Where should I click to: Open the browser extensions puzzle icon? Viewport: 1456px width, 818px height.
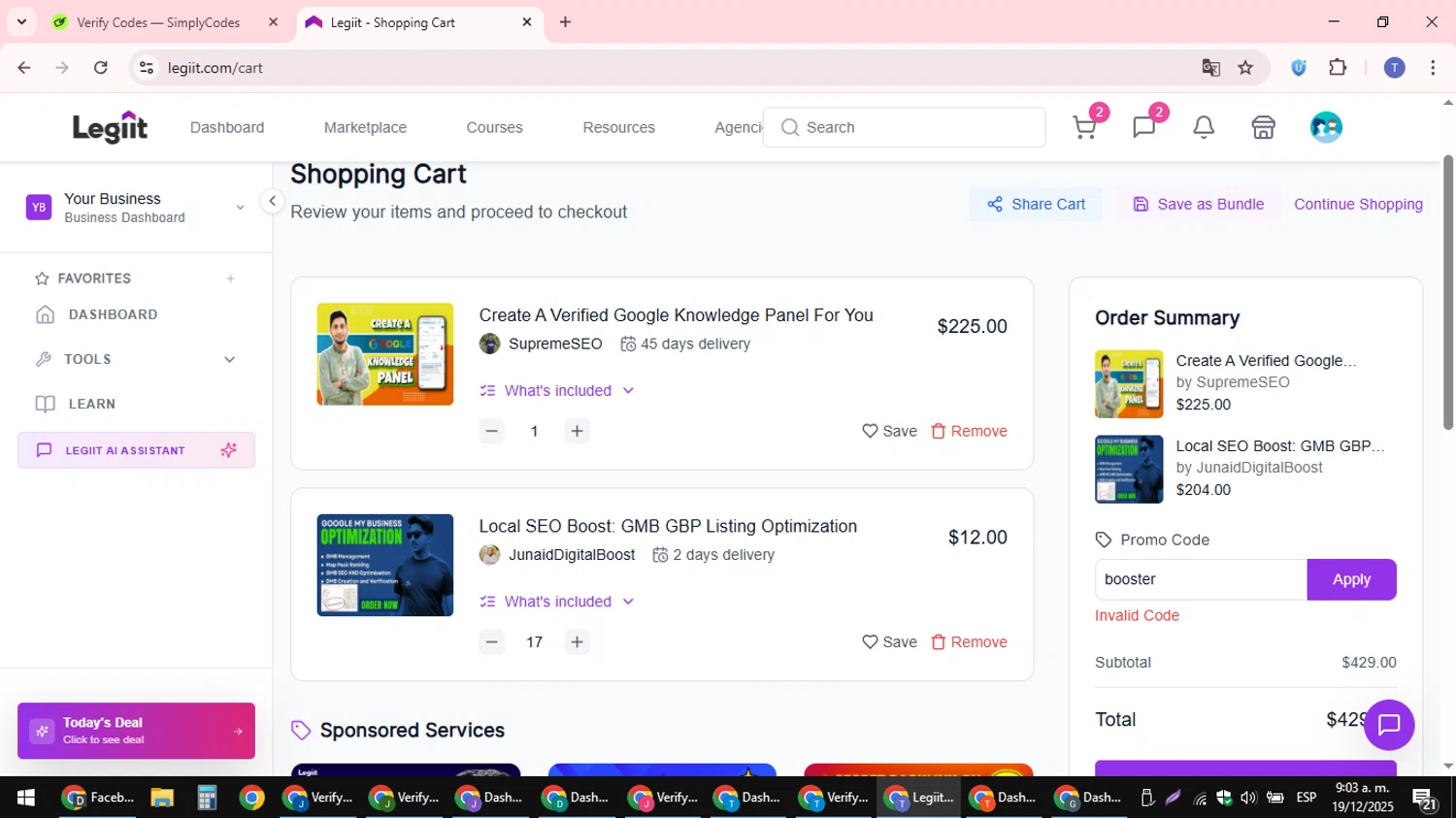(1338, 68)
